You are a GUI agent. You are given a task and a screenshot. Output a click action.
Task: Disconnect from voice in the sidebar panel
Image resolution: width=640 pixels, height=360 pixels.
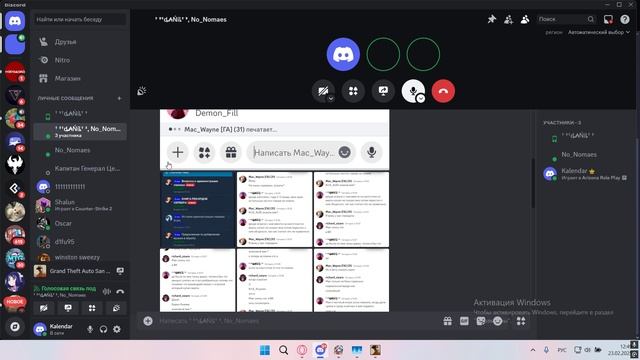pyautogui.click(x=120, y=291)
